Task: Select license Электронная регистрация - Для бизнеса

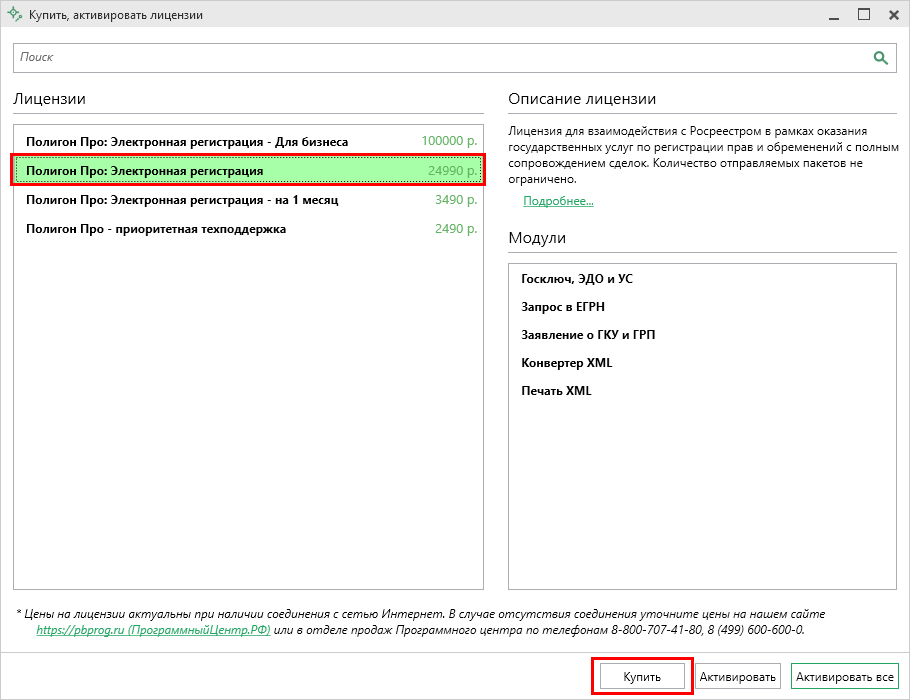Action: [x=248, y=142]
